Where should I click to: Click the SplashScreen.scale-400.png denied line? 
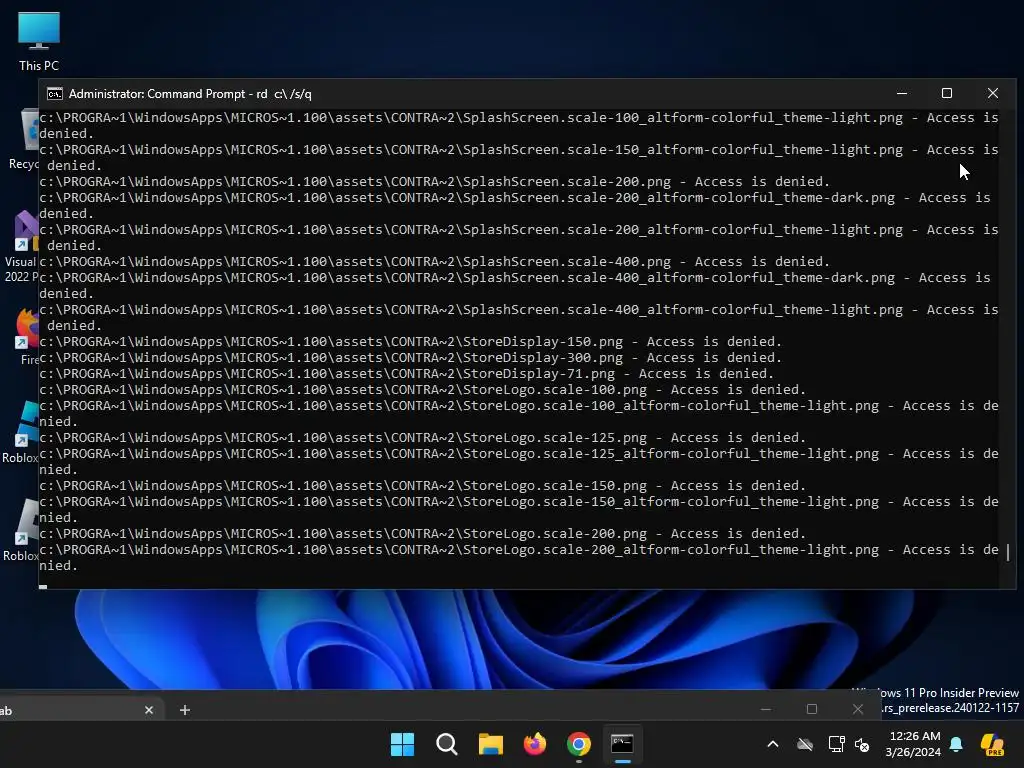coord(434,261)
